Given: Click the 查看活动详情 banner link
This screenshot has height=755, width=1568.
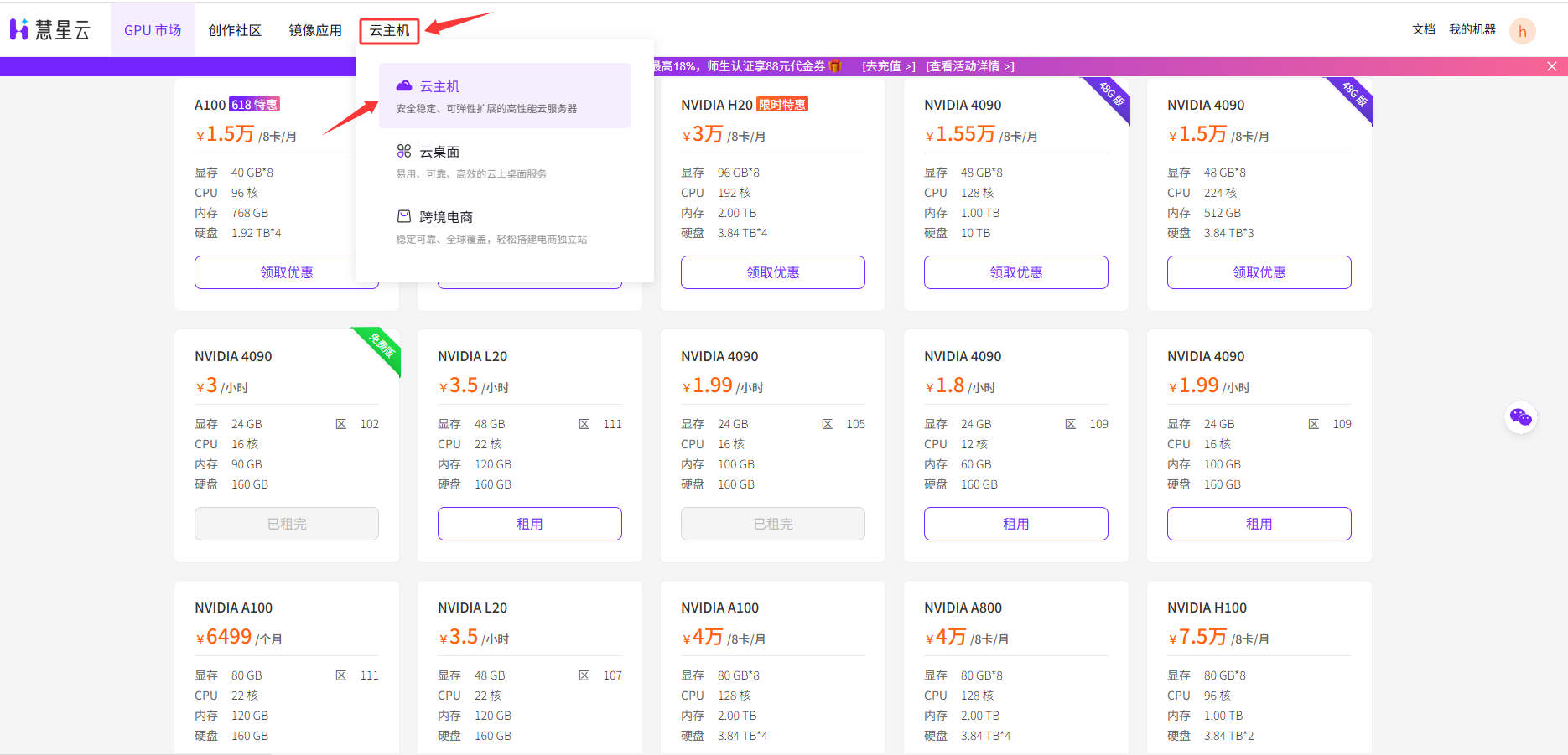Looking at the screenshot, I should pyautogui.click(x=970, y=66).
